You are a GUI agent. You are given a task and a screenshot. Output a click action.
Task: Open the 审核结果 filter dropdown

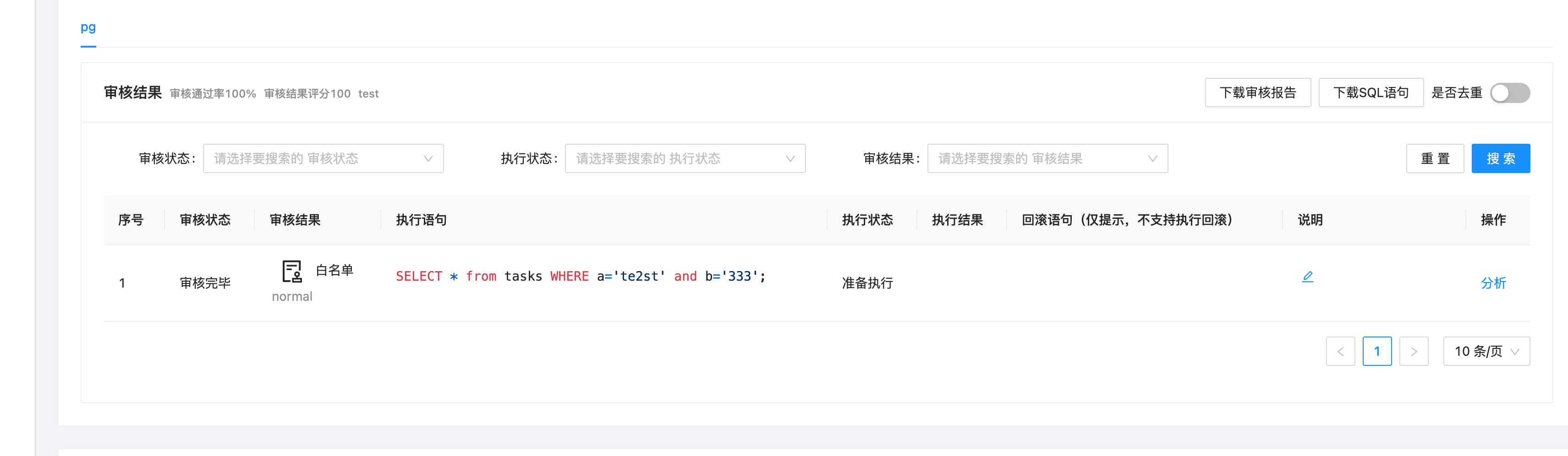tap(1047, 158)
